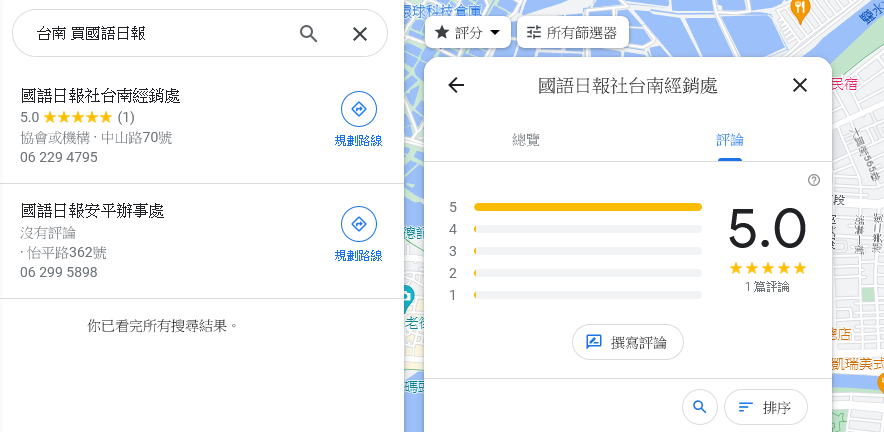Filter reviews by the 5-star rating bar

pos(587,207)
